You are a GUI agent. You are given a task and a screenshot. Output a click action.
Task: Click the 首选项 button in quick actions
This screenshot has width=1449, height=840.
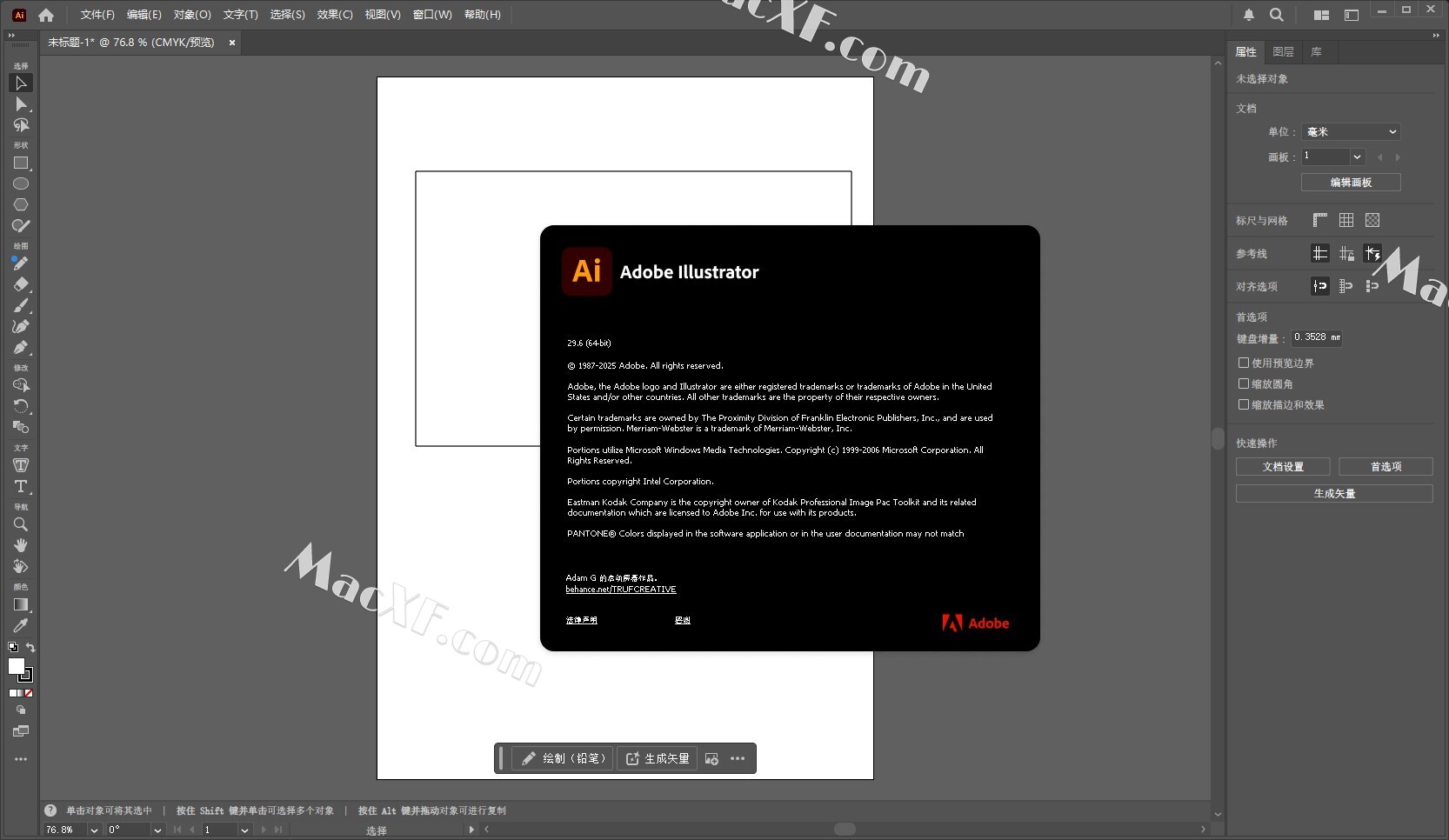point(1386,467)
